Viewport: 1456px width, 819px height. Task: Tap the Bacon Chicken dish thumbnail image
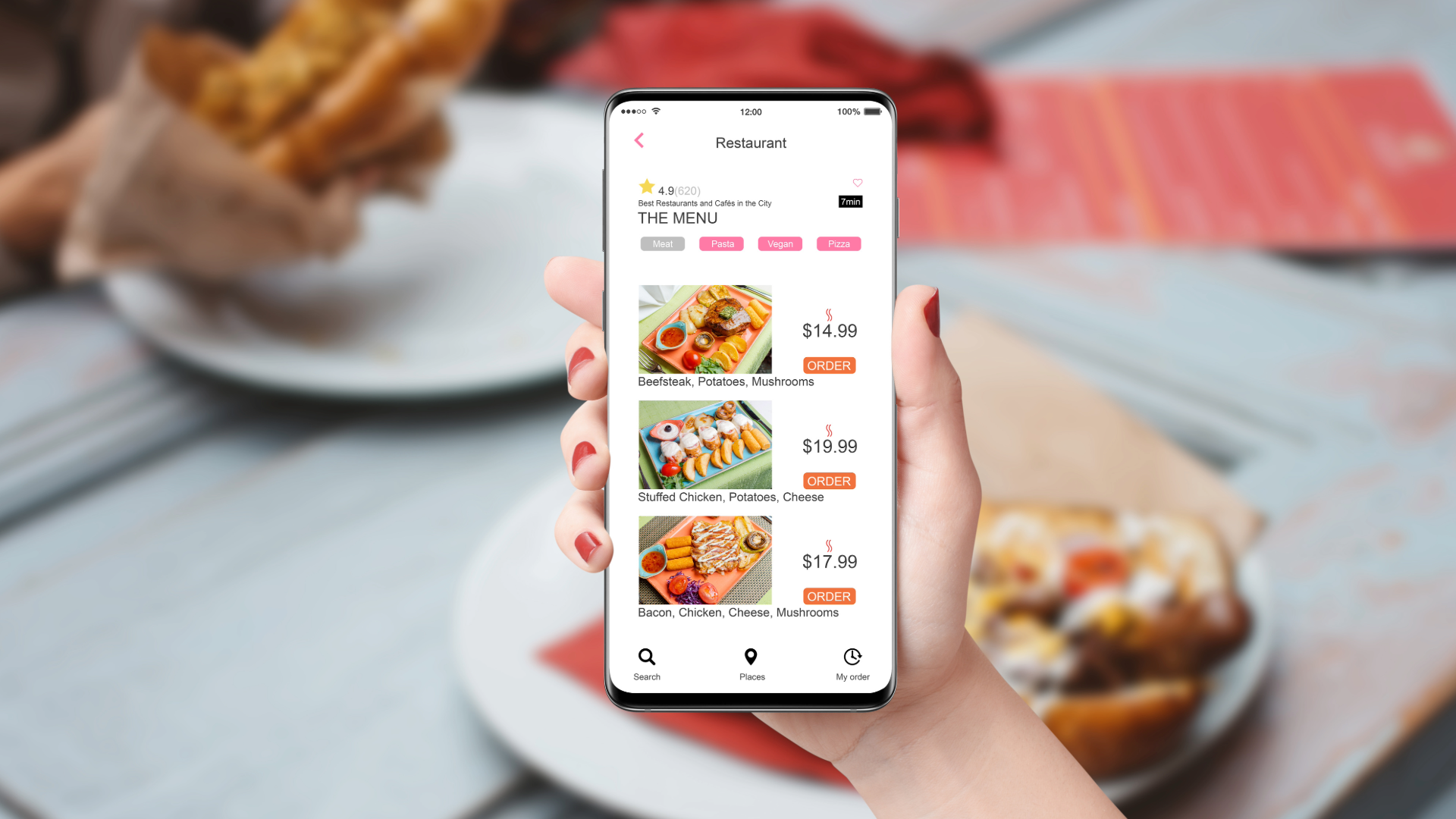tap(705, 560)
